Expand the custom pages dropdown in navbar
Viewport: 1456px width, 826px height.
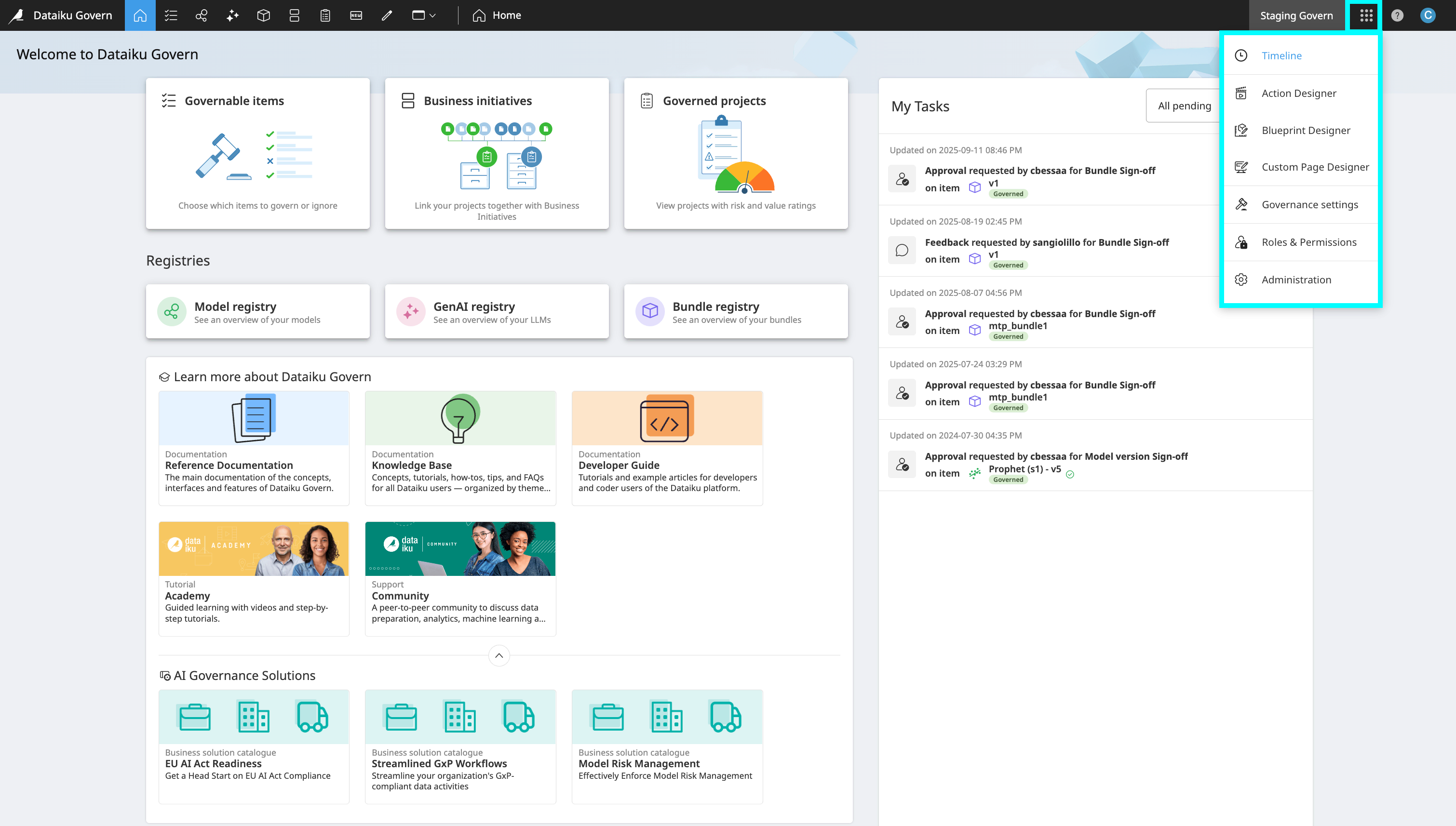pos(424,15)
